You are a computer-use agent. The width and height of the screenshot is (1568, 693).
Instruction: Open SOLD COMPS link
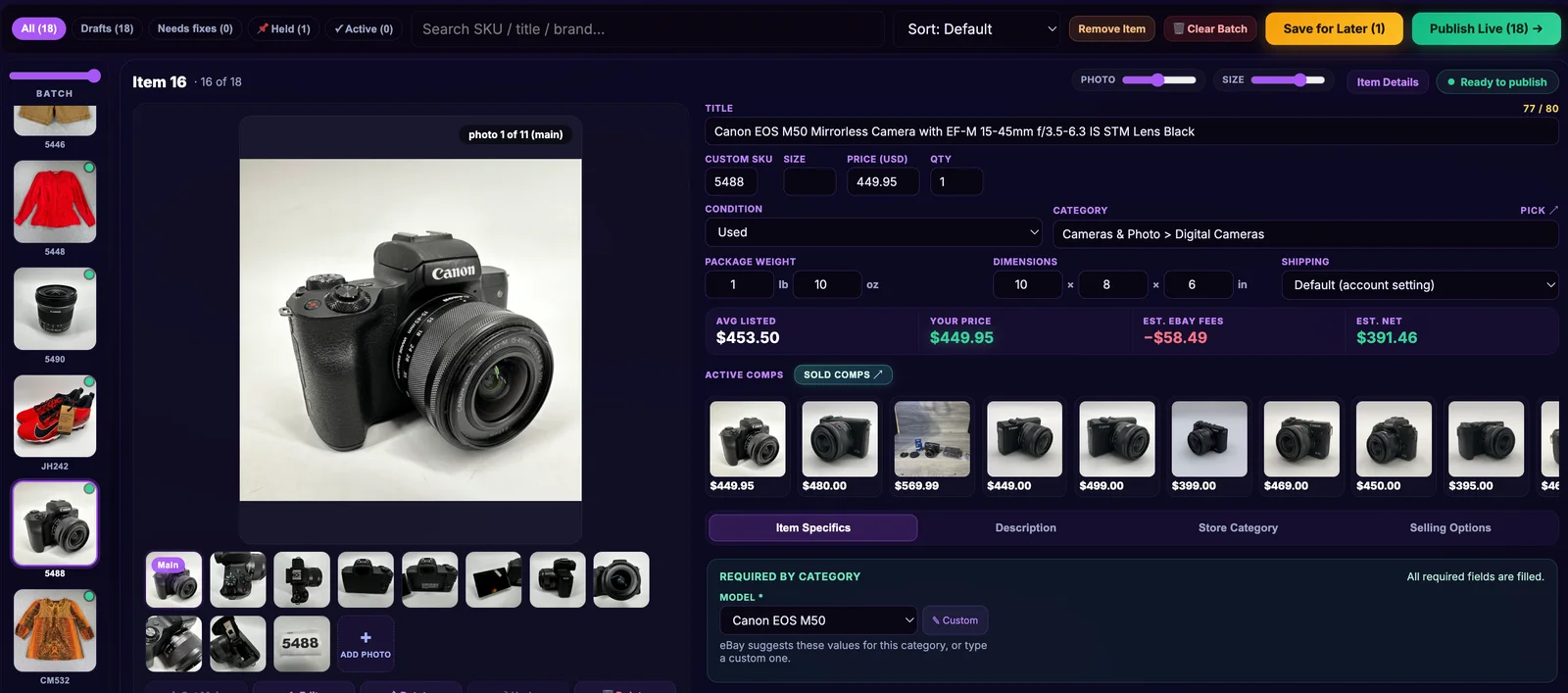point(843,374)
